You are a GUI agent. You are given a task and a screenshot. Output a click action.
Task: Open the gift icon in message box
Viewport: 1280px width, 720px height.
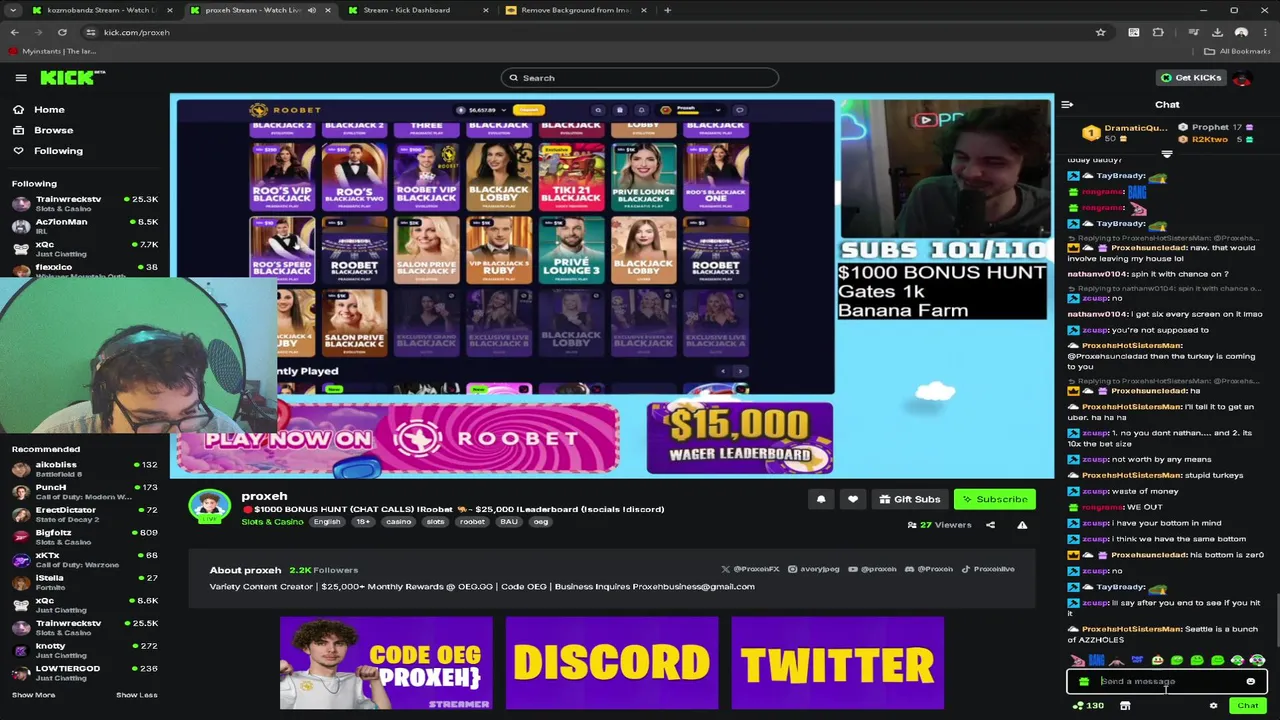[1084, 682]
